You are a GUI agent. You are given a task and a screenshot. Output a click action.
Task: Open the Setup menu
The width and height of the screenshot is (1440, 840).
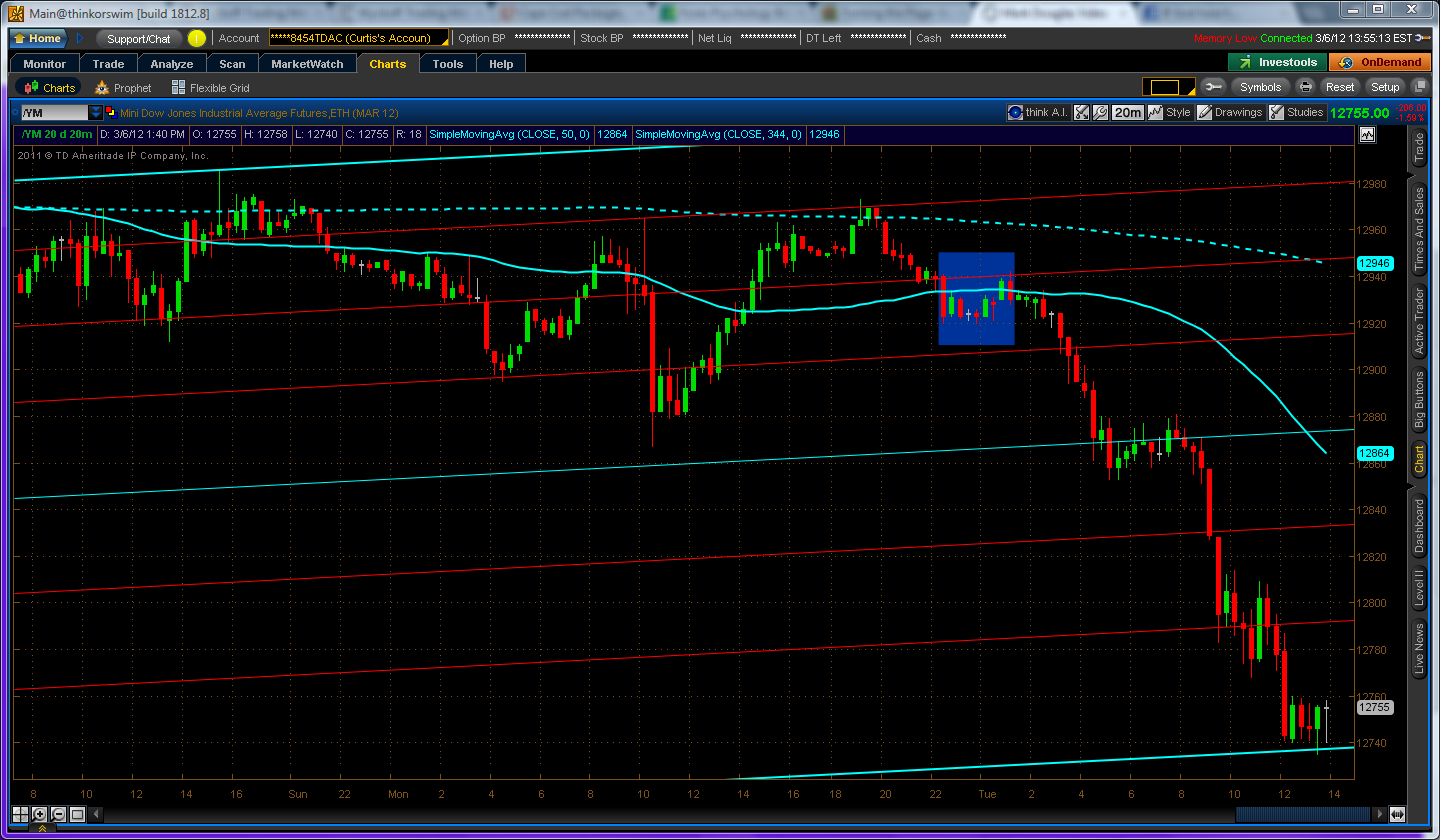1385,87
